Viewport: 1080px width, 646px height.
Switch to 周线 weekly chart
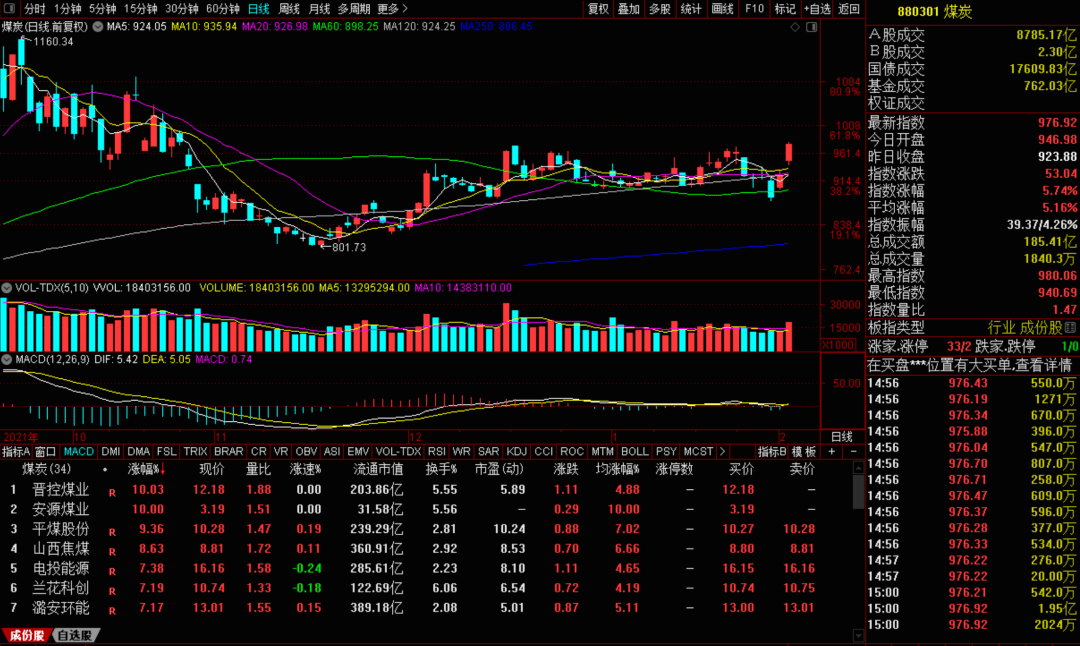coord(289,9)
